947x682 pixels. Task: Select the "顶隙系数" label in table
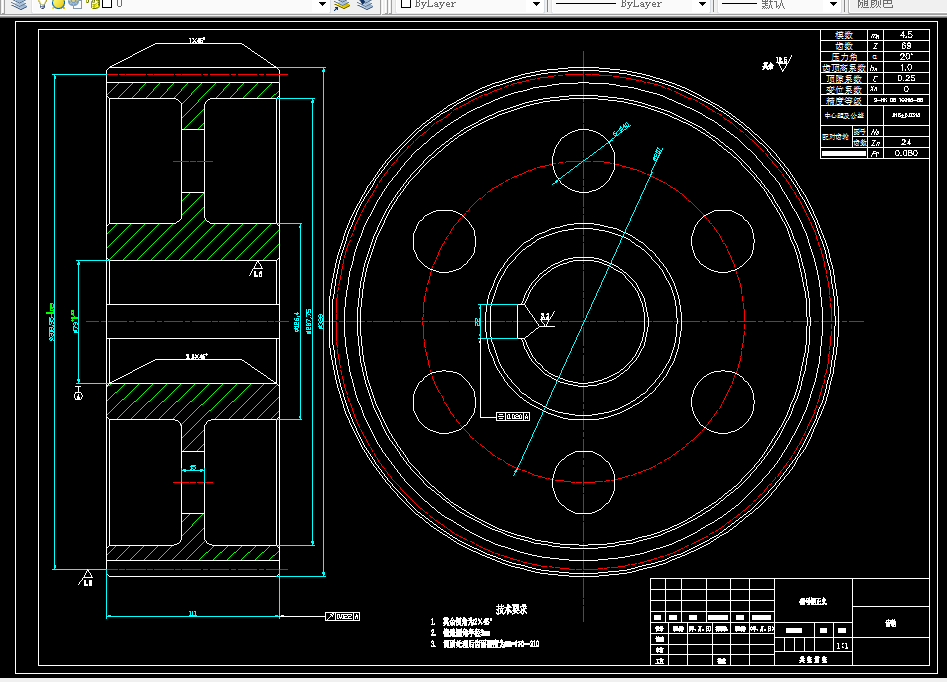[x=844, y=79]
